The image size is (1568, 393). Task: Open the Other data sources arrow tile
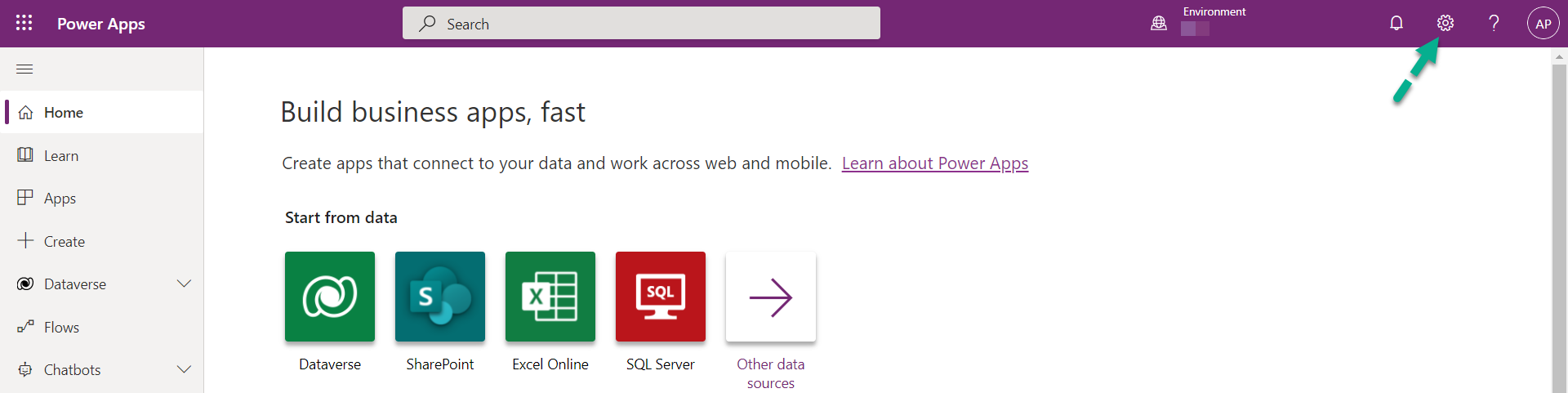click(771, 297)
